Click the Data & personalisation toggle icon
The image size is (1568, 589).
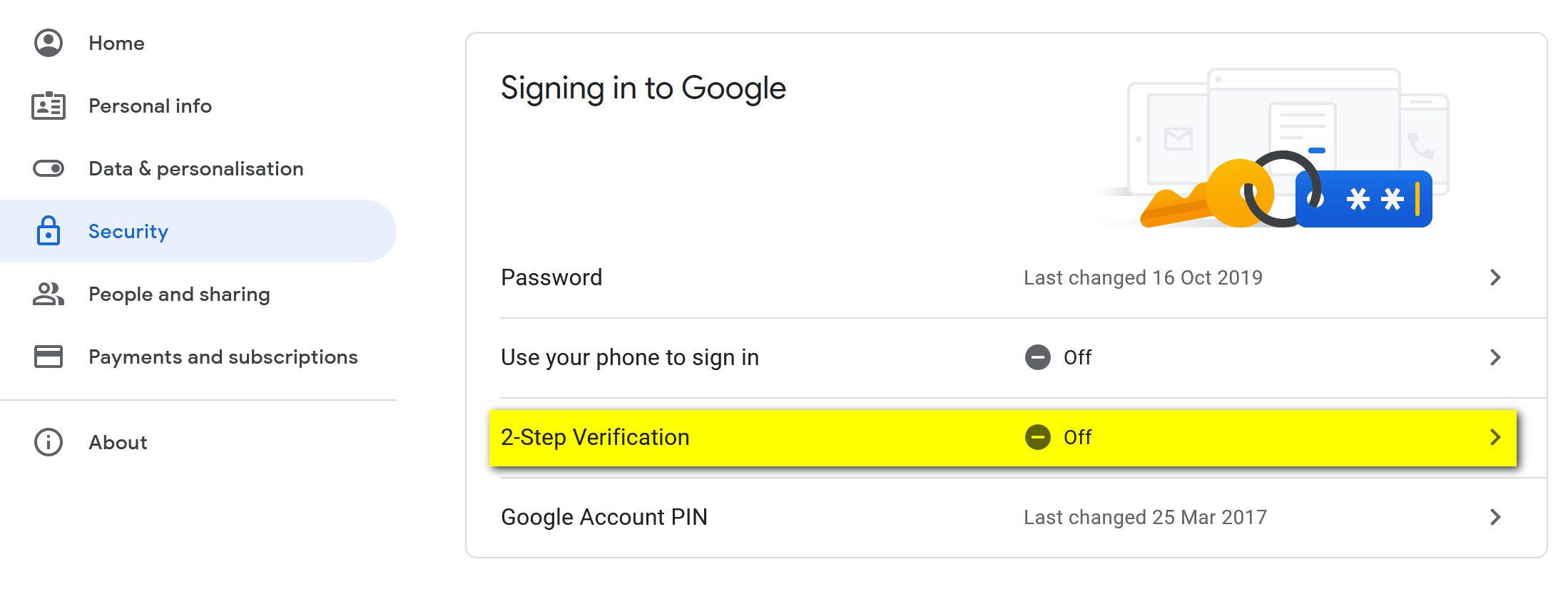point(49,168)
